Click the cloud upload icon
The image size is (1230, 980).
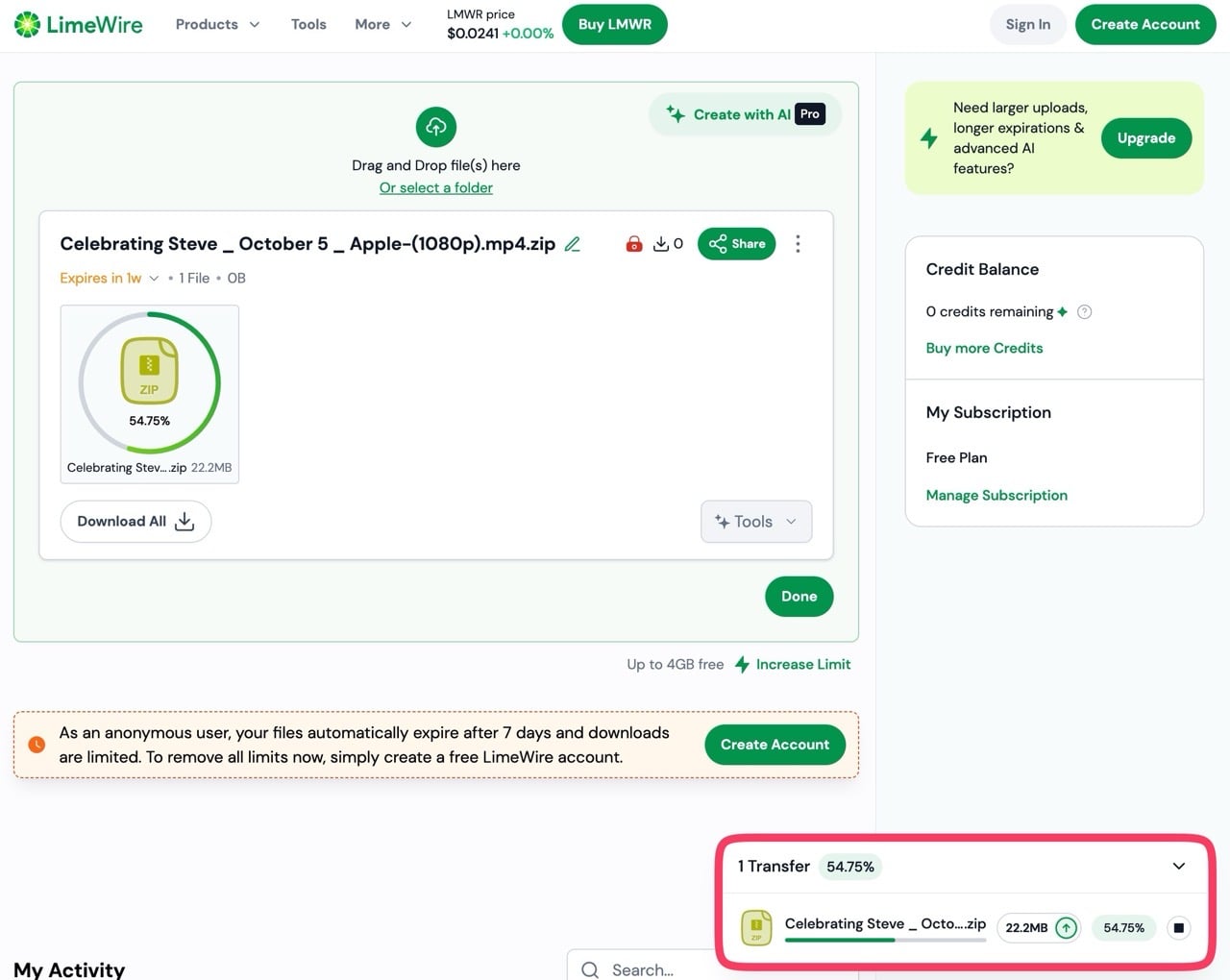coord(436,127)
